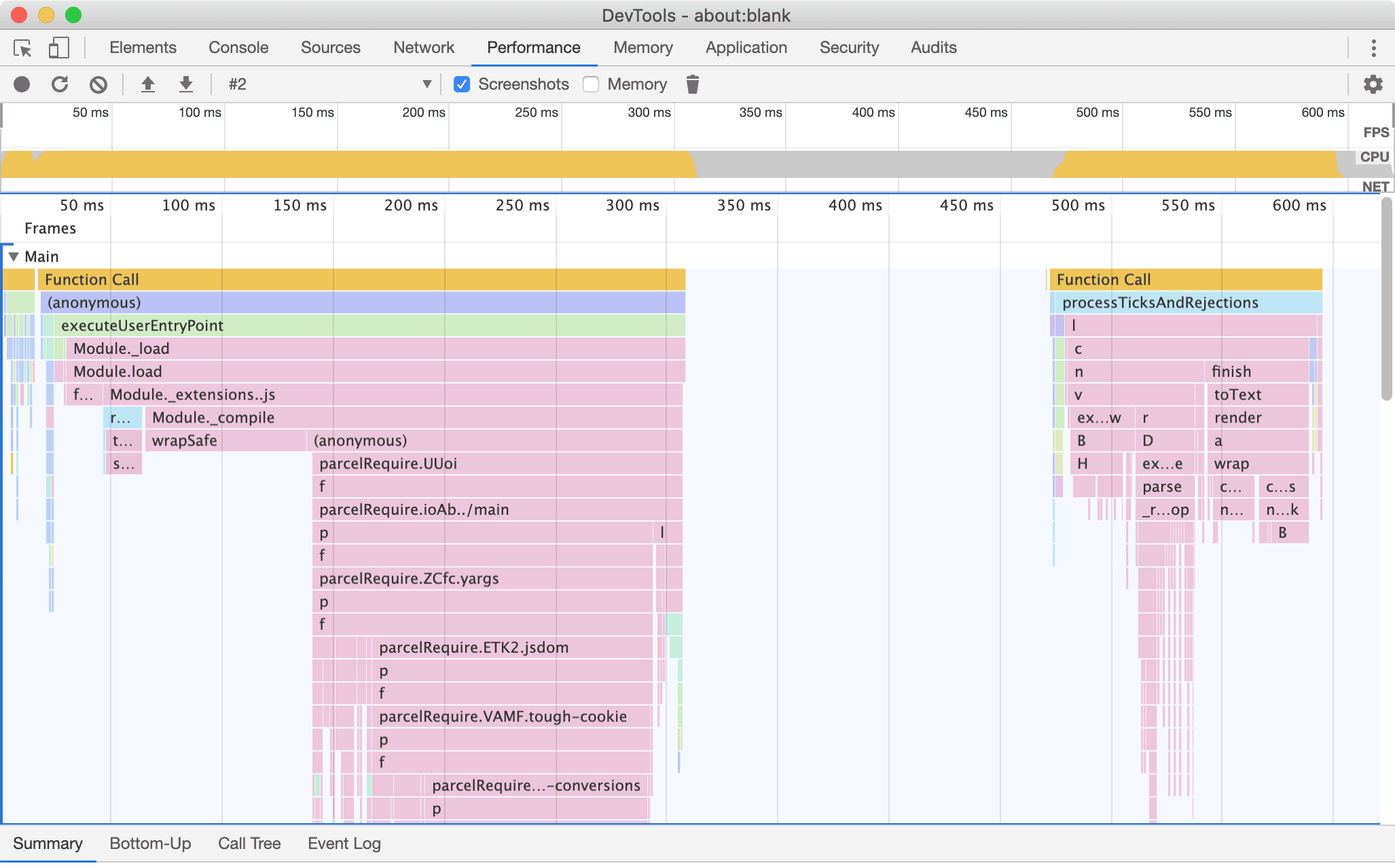Screen dimensions: 1395x868
Task: Switch to the Console tab
Action: pos(238,48)
